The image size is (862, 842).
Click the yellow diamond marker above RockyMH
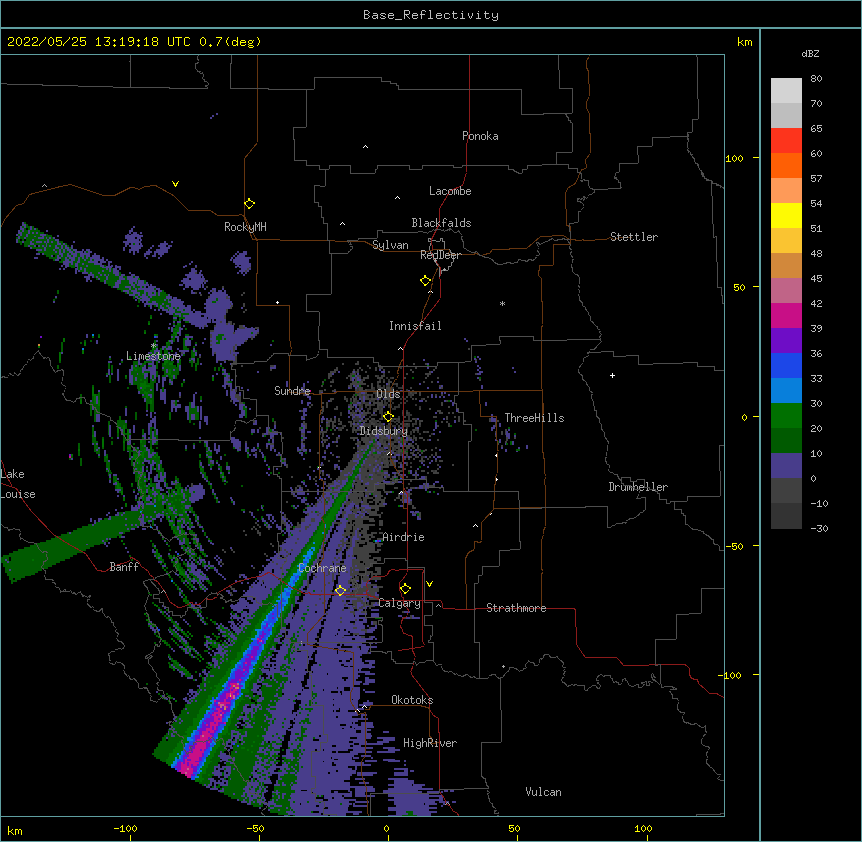[249, 204]
